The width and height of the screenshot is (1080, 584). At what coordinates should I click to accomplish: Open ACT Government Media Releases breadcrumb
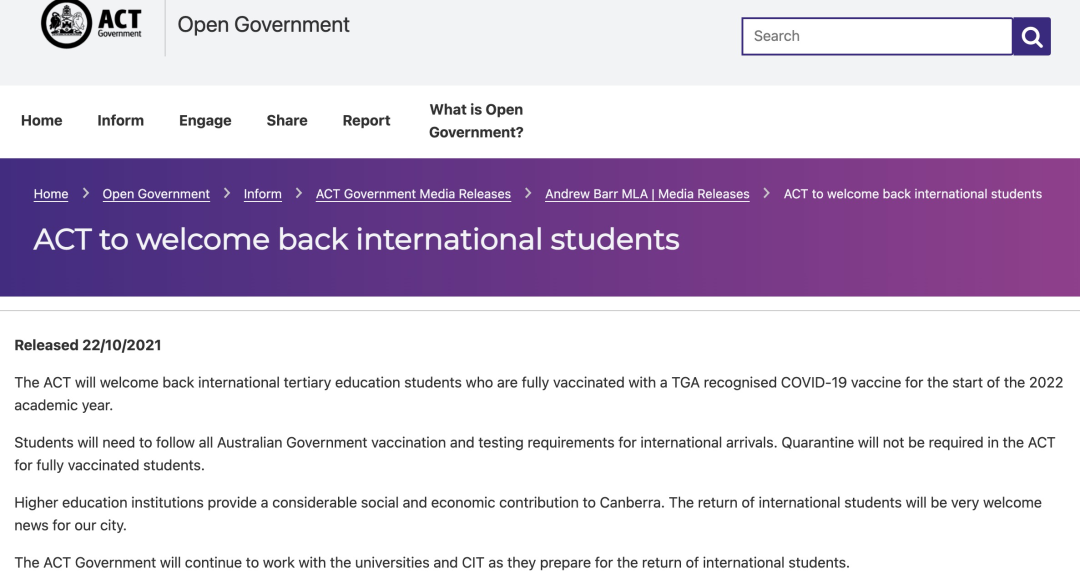point(413,194)
